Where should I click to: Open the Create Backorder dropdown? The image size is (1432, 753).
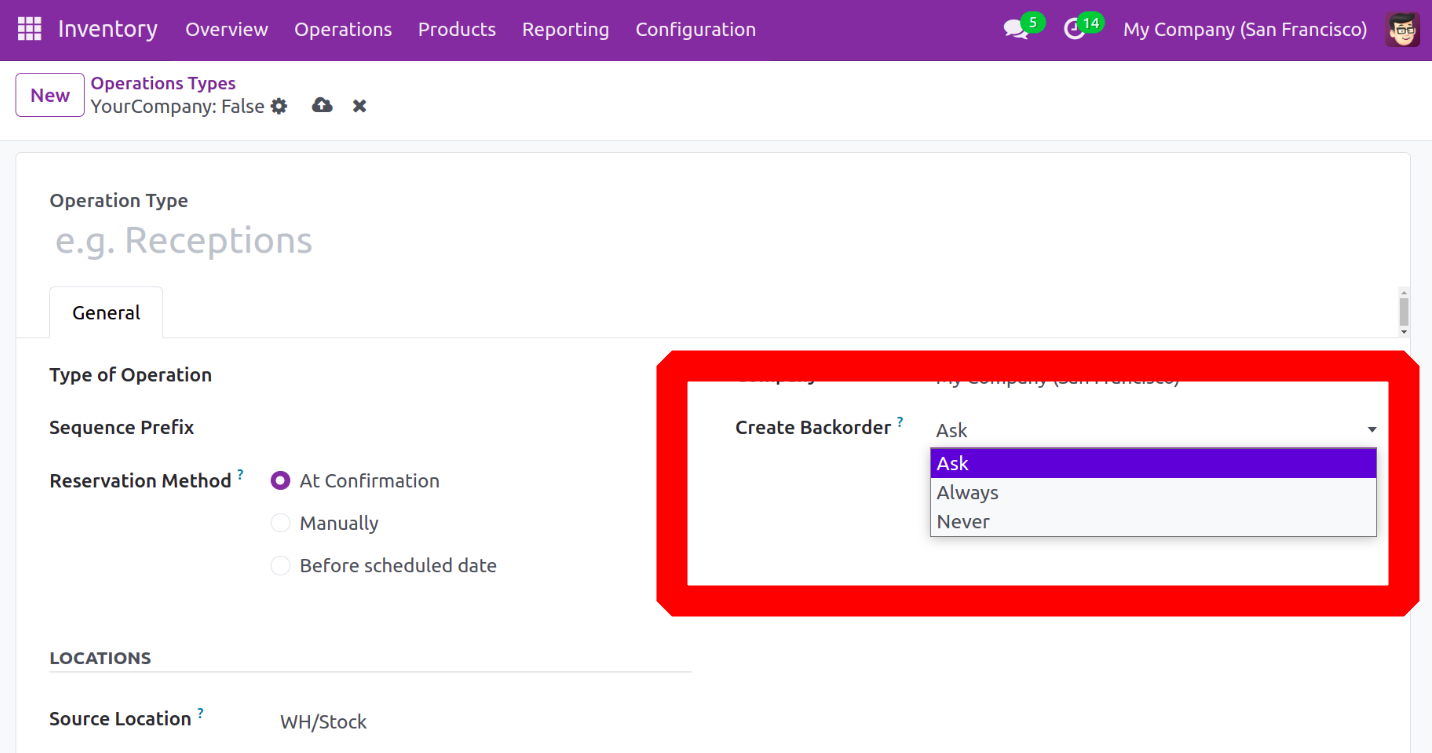(1156, 430)
